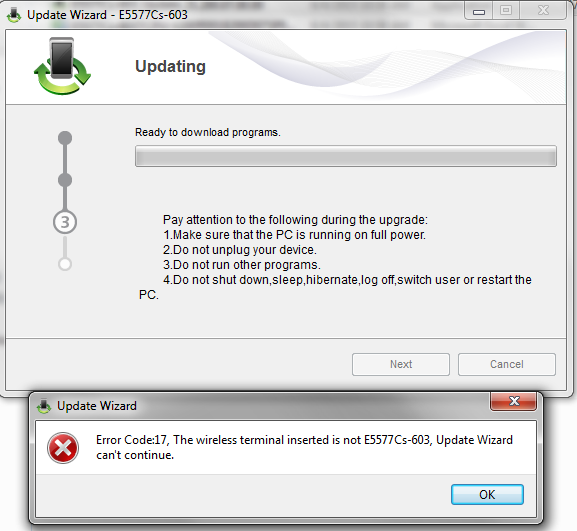Click the second step dot in tracker
The height and width of the screenshot is (531, 577).
65,180
